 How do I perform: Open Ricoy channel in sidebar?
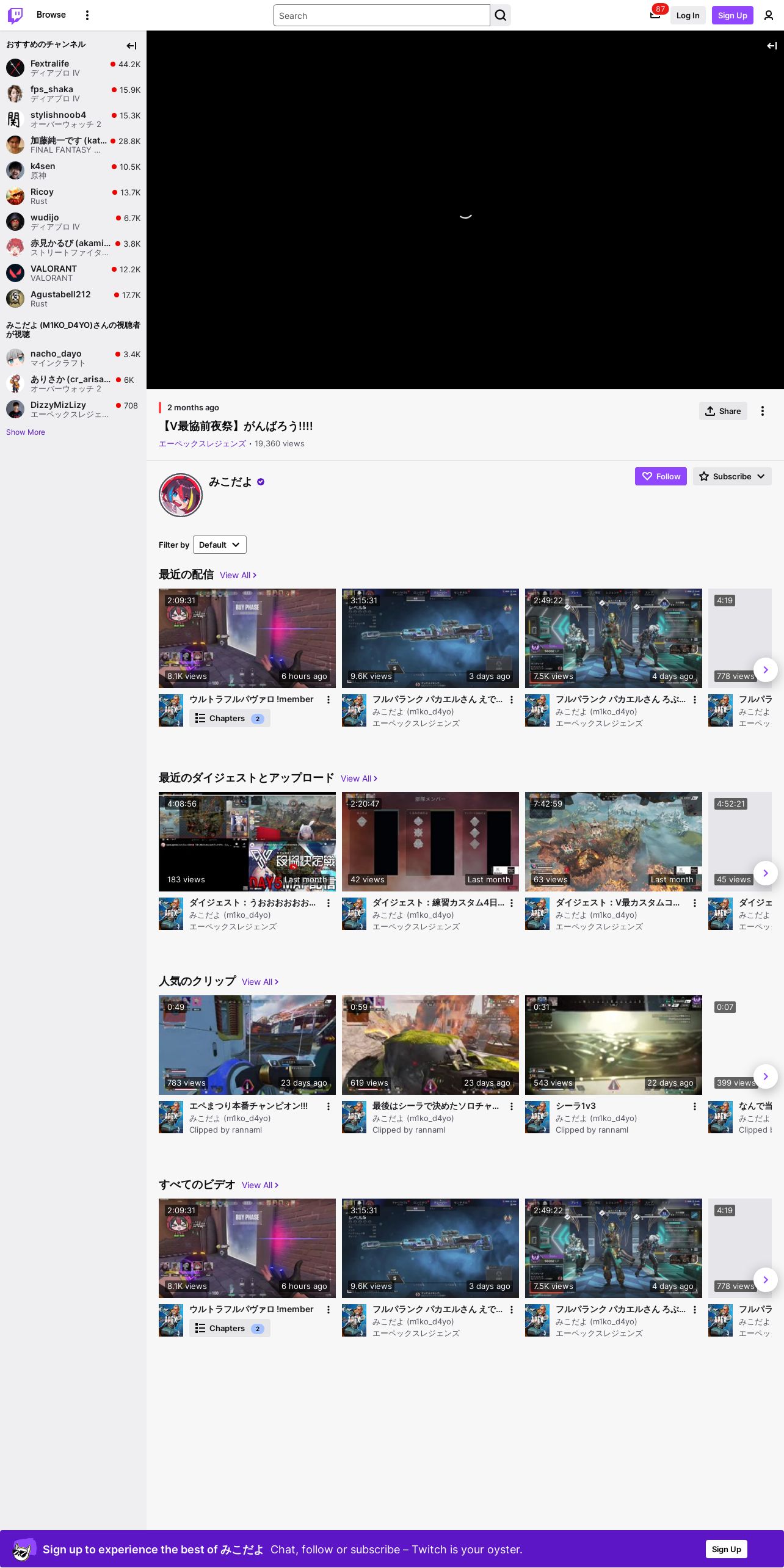click(73, 196)
